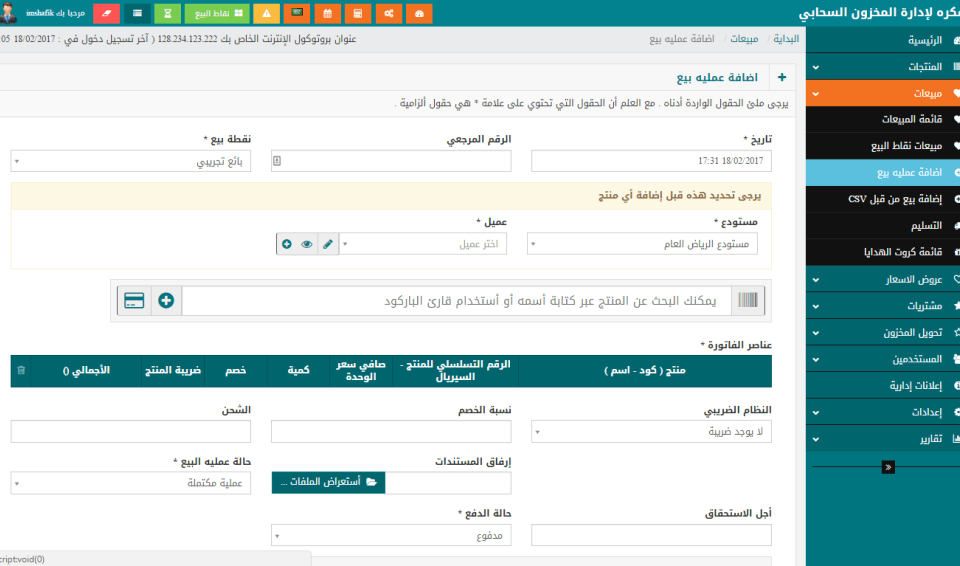960x566 pixels.
Task: Click the pencil icon to edit customer
Action: pos(328,244)
